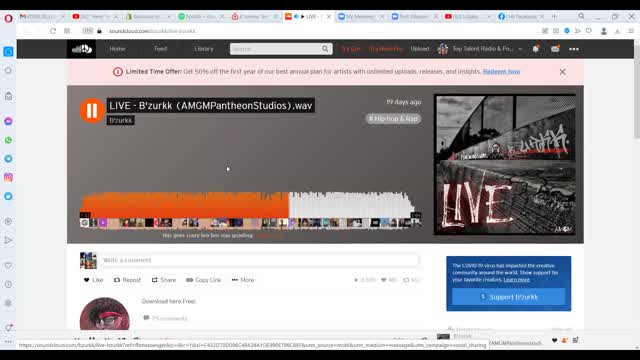Repost the LIVE track
Screen dimensions: 640x360
(127, 280)
